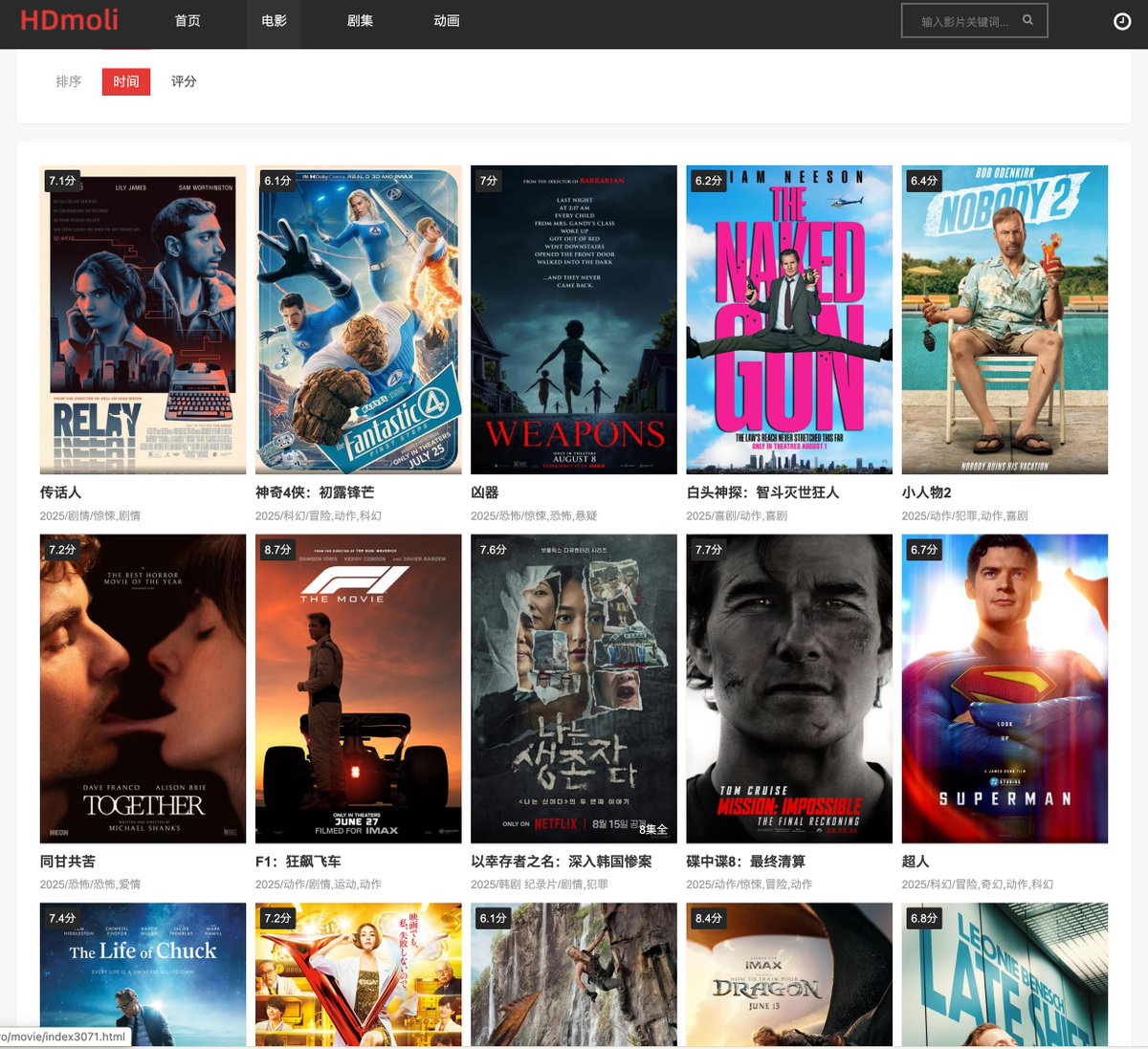Open the Netflix Korean documentary poster
Screen dimensions: 1148x1049
point(574,688)
